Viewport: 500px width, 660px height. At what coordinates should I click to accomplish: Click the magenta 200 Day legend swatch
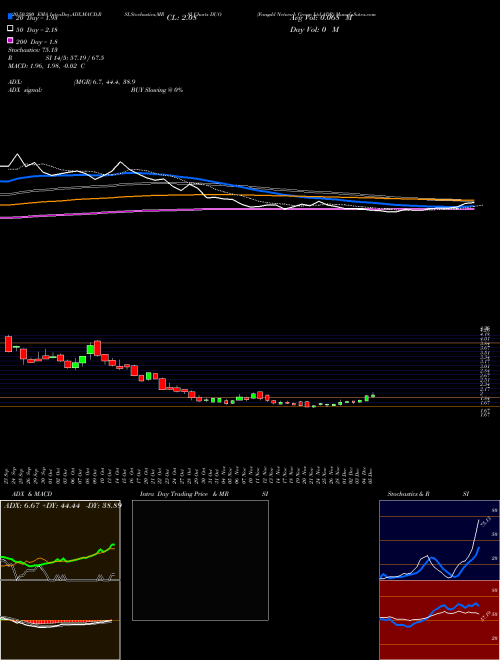[11, 41]
